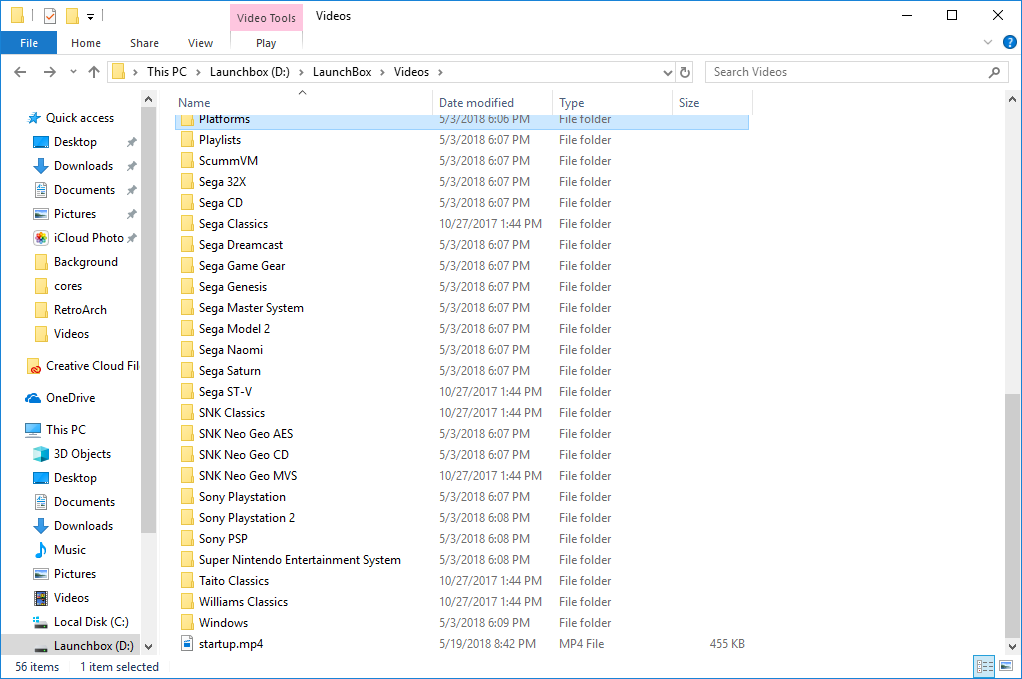
Task: Open the Customize Quick Access Toolbar dropdown
Action: click(91, 16)
